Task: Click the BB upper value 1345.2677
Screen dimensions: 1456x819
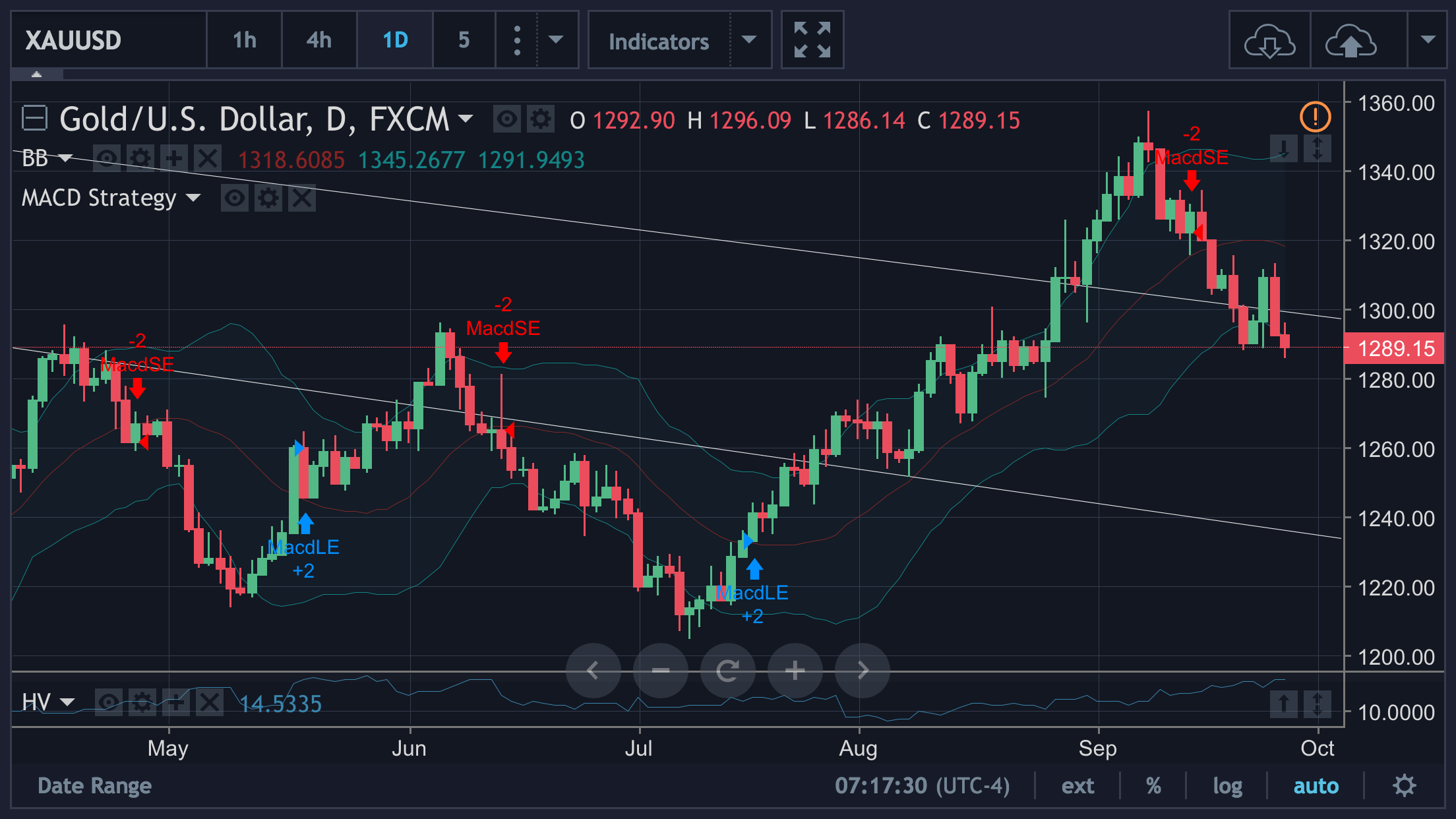Action: 411,160
